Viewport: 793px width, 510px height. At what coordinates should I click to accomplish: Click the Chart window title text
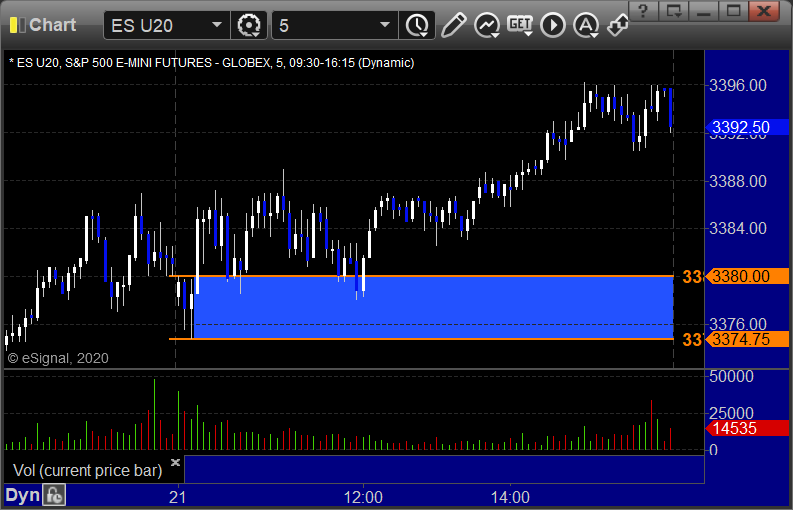53,25
